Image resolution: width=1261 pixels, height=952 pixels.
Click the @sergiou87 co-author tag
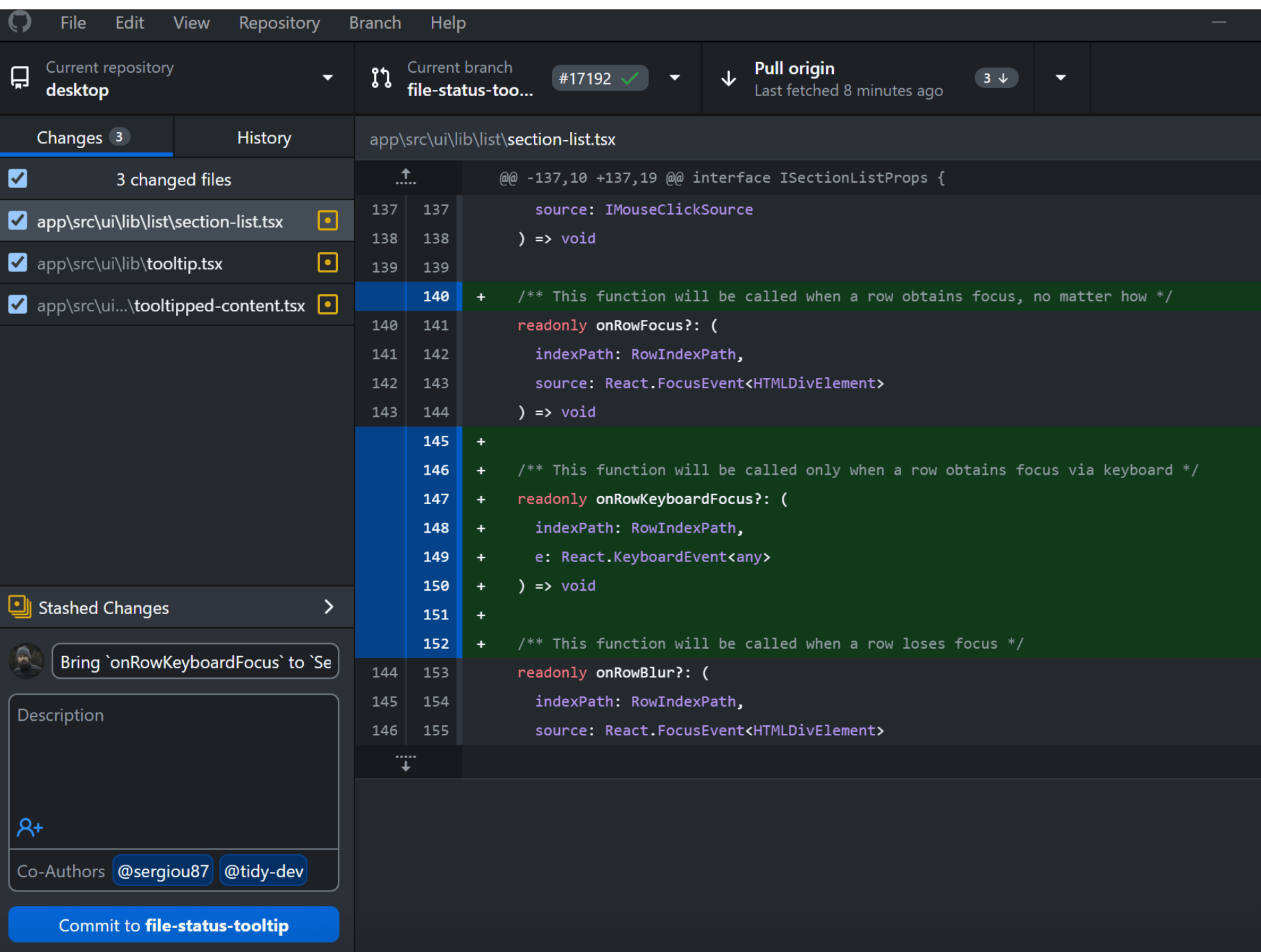pos(163,871)
